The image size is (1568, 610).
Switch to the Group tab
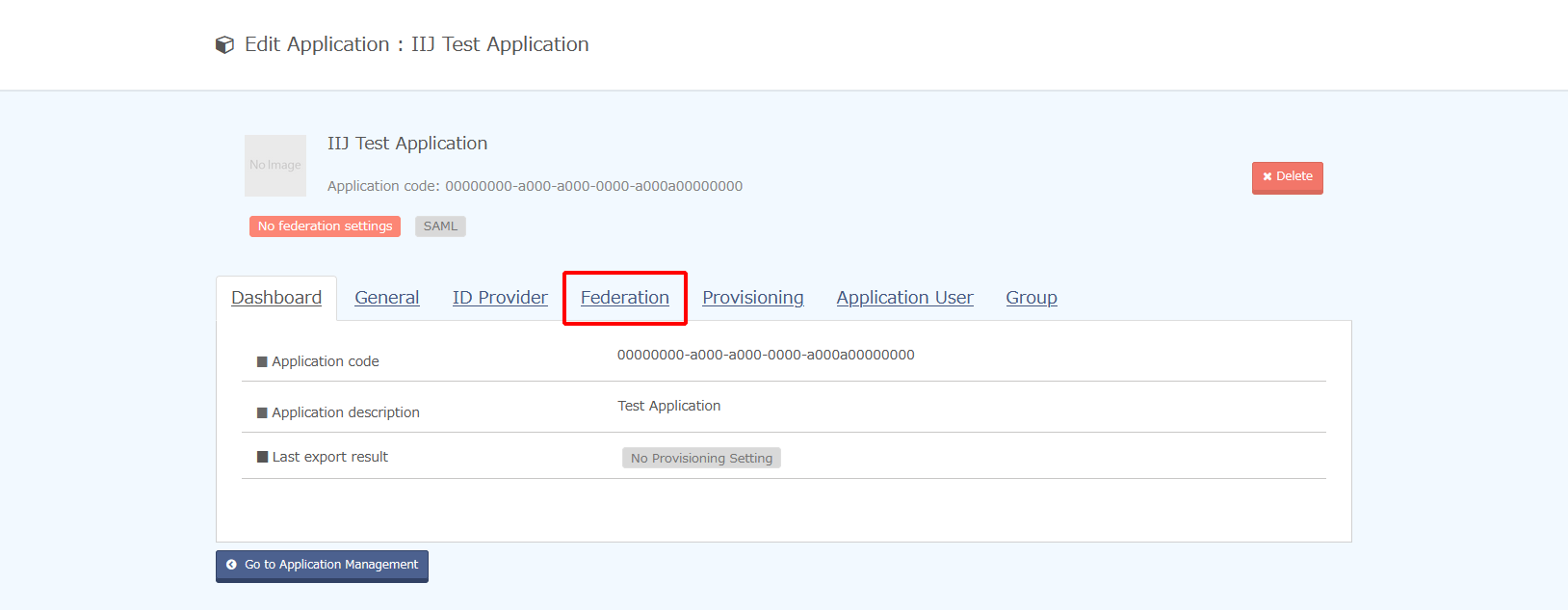click(x=1031, y=298)
